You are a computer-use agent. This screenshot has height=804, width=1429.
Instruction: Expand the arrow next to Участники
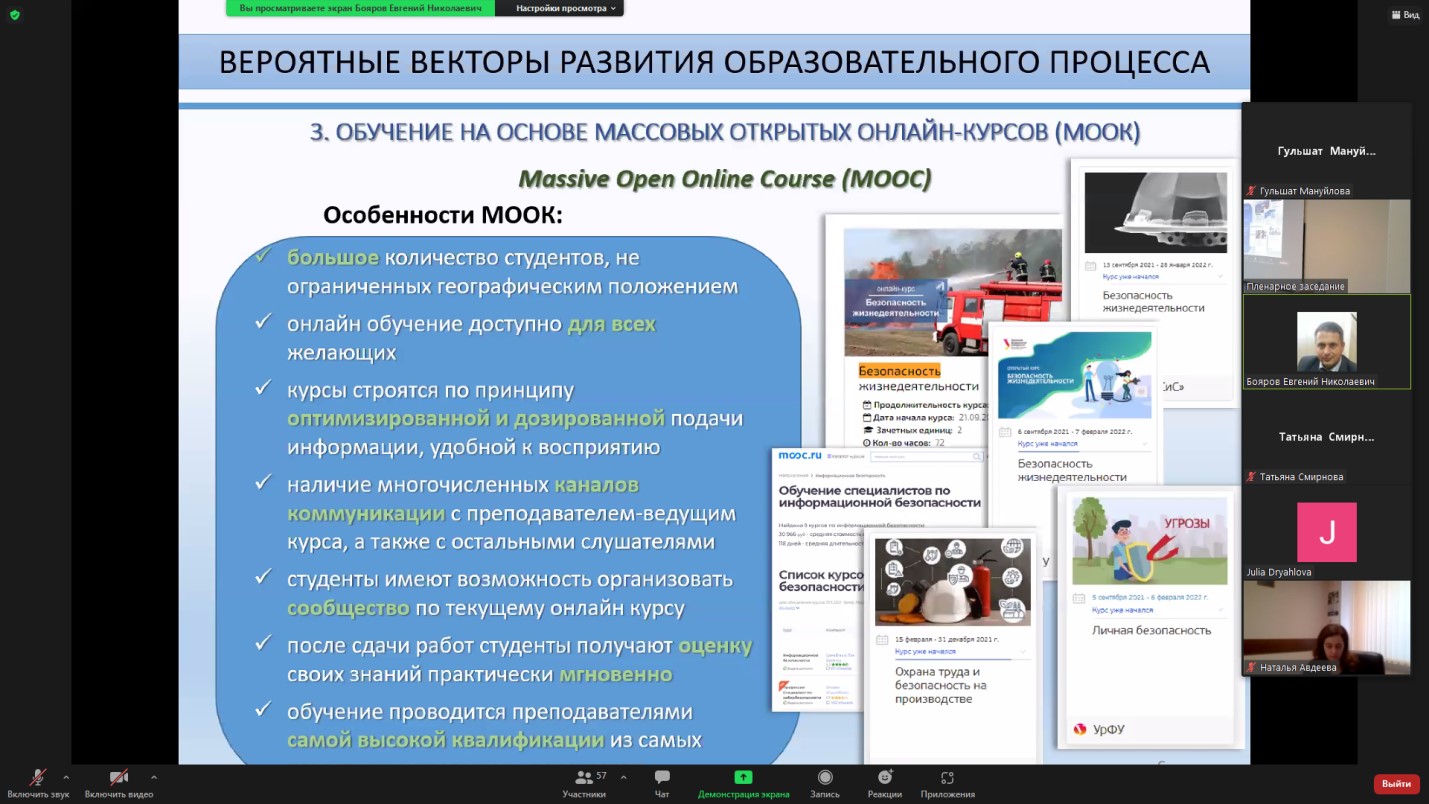click(x=623, y=777)
